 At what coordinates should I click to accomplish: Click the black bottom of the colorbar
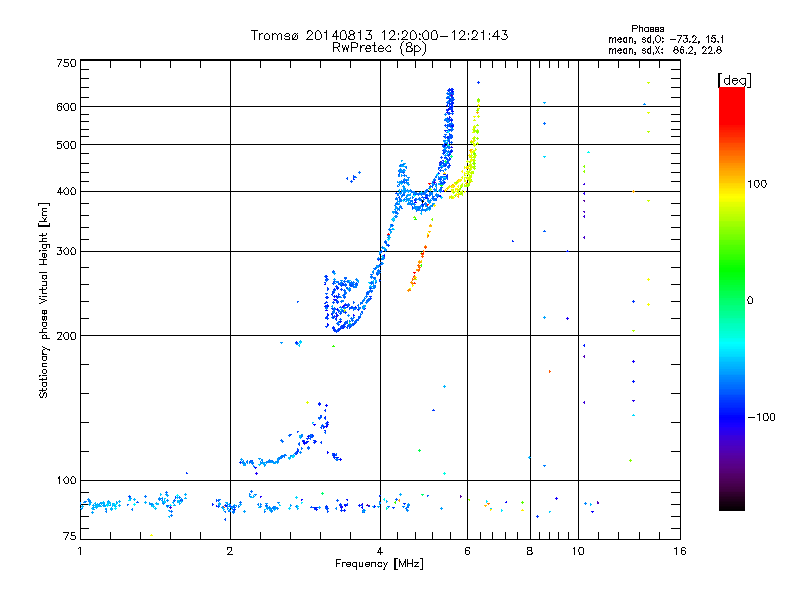pos(732,503)
